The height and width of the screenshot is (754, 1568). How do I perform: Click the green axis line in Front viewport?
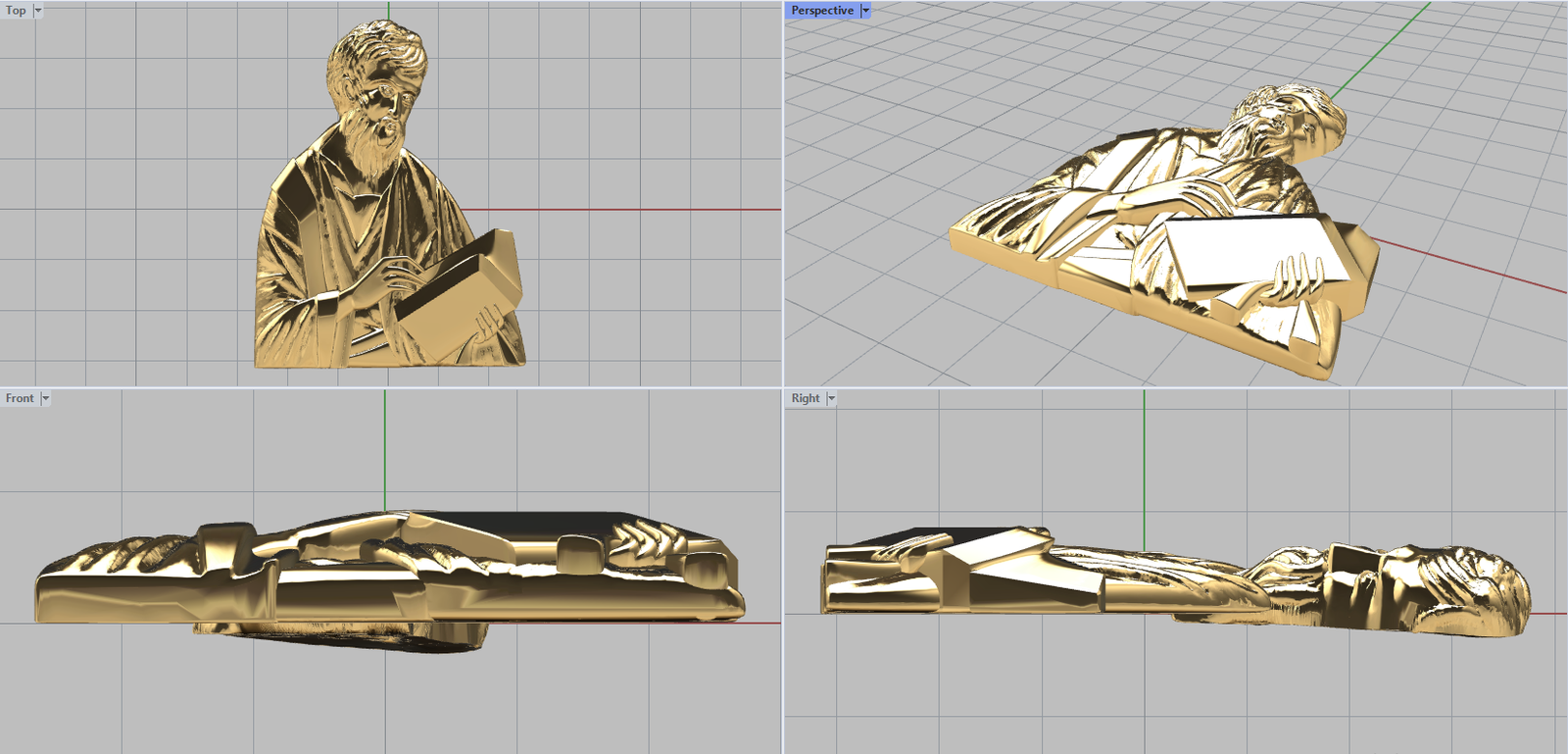[385, 451]
